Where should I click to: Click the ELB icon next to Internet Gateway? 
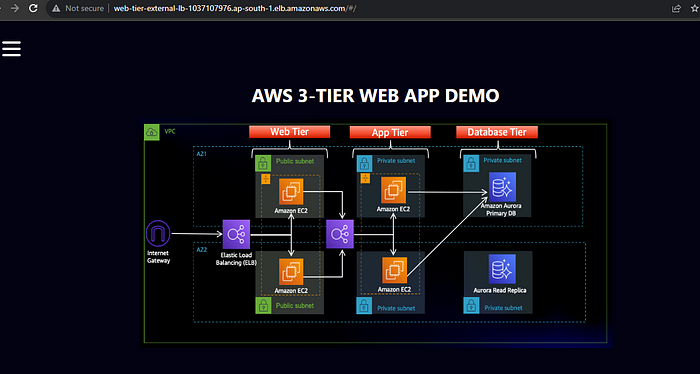[236, 234]
